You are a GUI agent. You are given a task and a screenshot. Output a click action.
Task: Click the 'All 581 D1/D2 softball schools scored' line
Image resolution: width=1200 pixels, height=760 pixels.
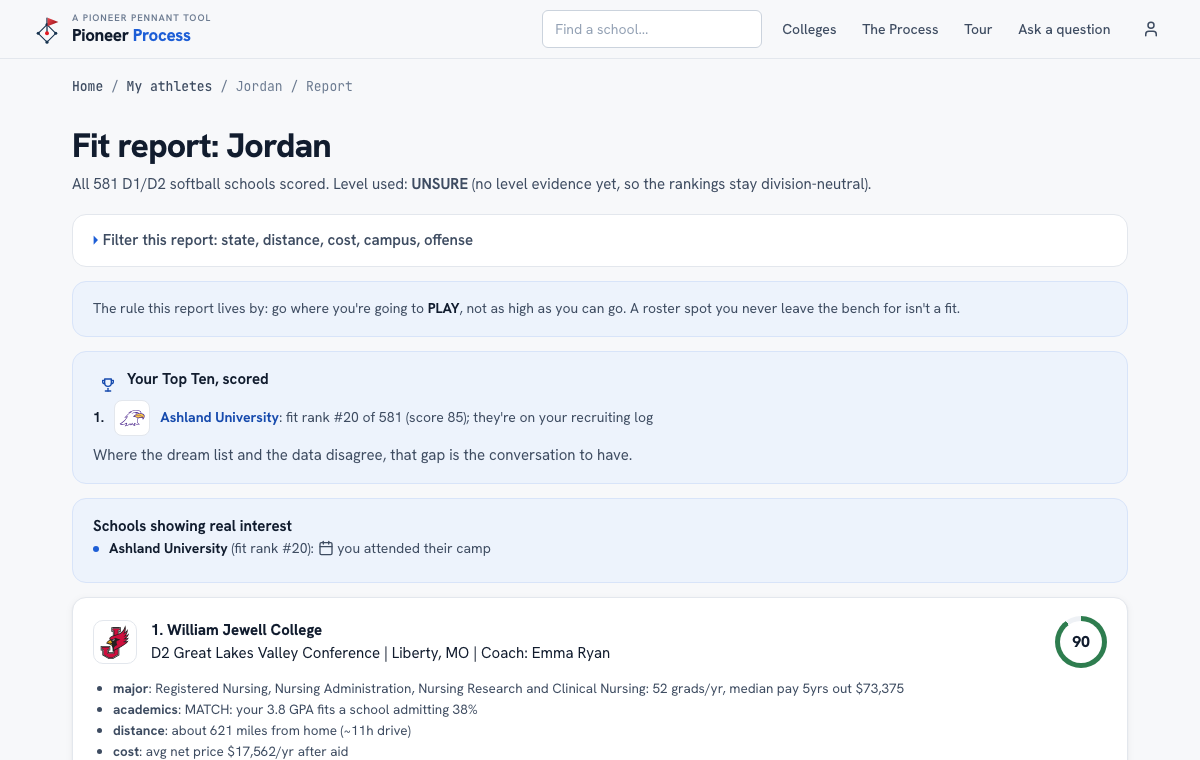(472, 184)
